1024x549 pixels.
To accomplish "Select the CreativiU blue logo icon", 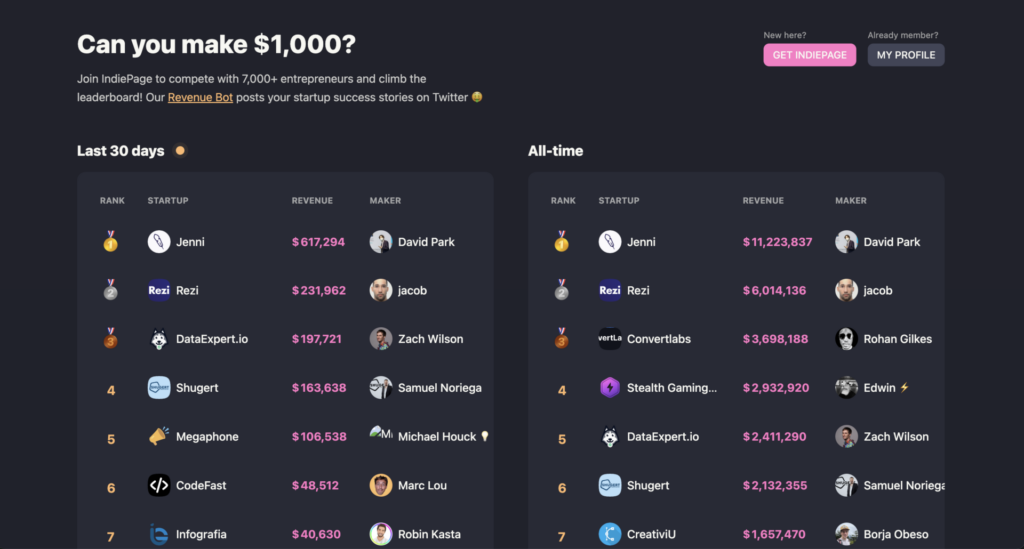I will 610,534.
